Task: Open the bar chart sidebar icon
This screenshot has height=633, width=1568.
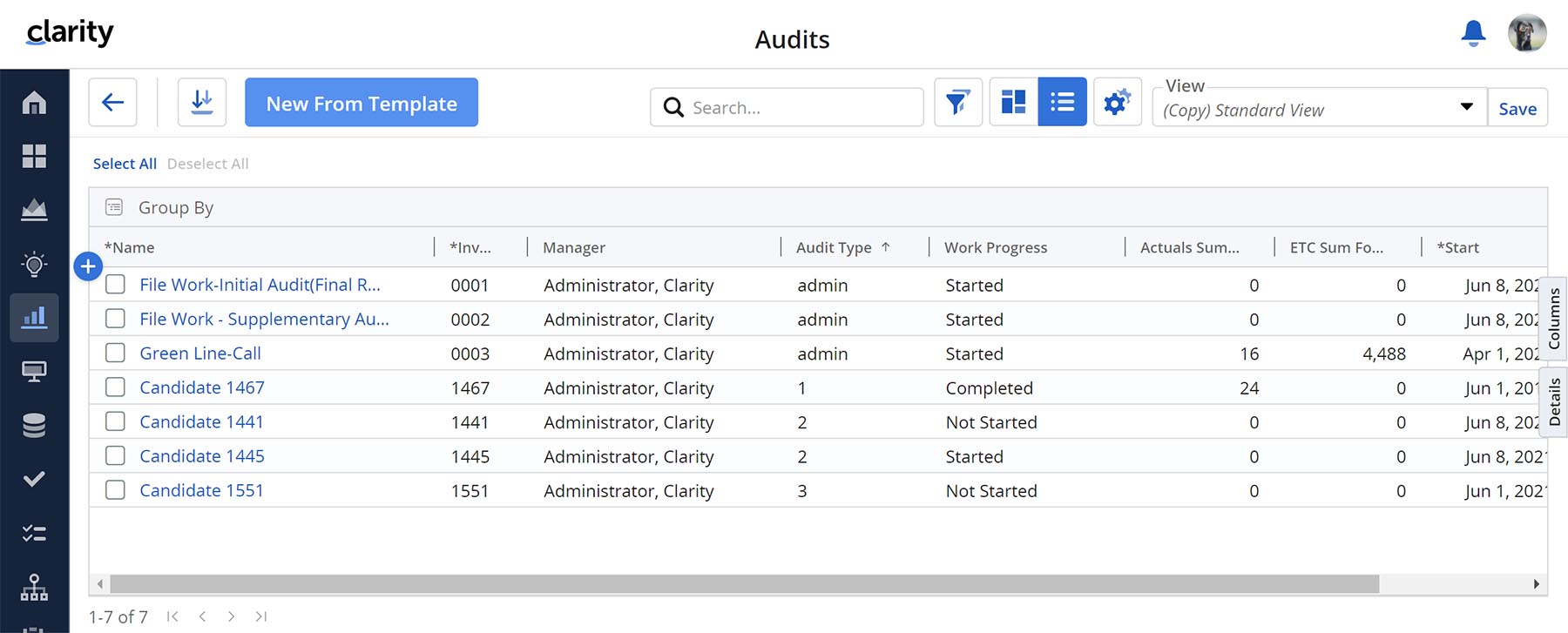Action: (x=34, y=317)
